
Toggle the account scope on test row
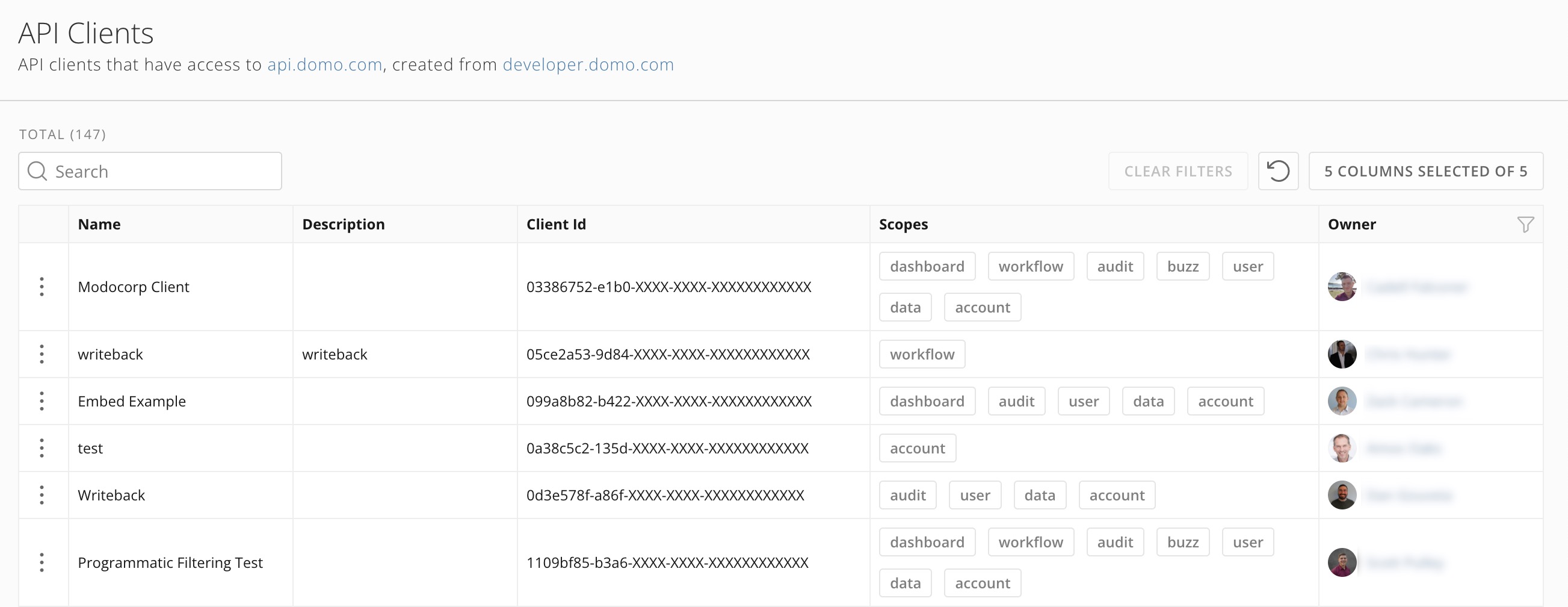coord(918,448)
